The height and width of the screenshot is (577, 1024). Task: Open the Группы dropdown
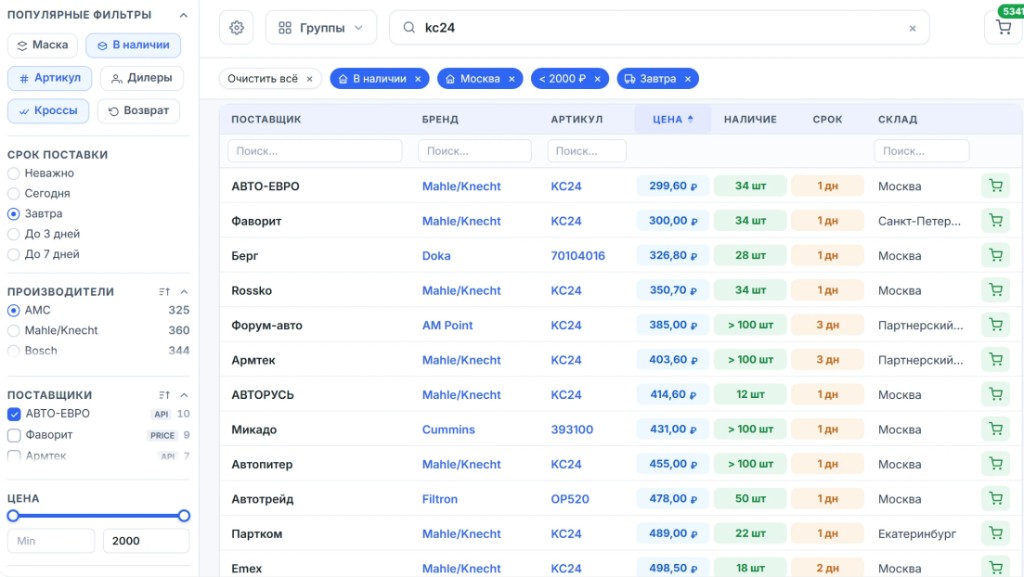point(321,27)
